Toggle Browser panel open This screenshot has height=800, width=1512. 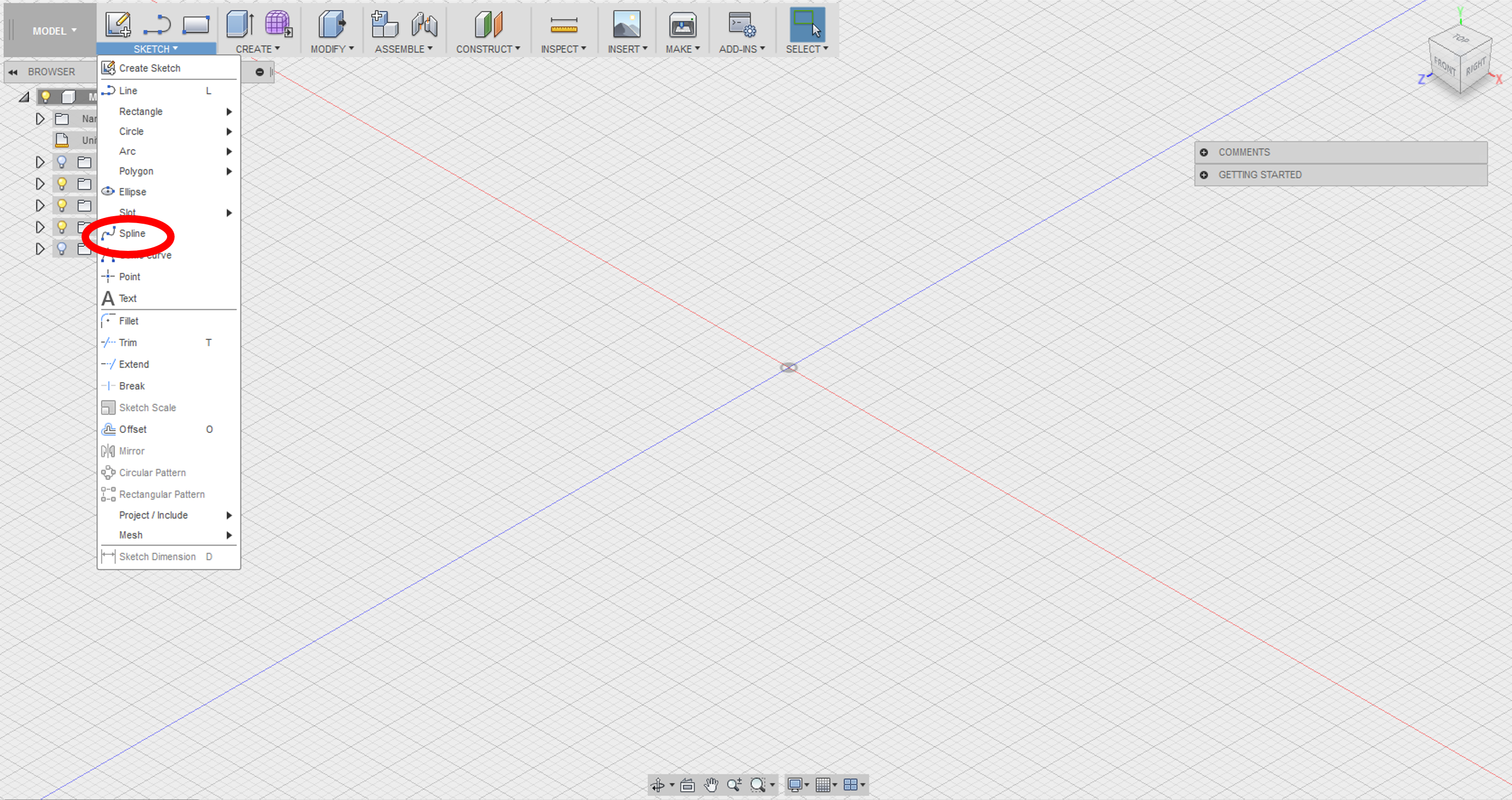(13, 71)
